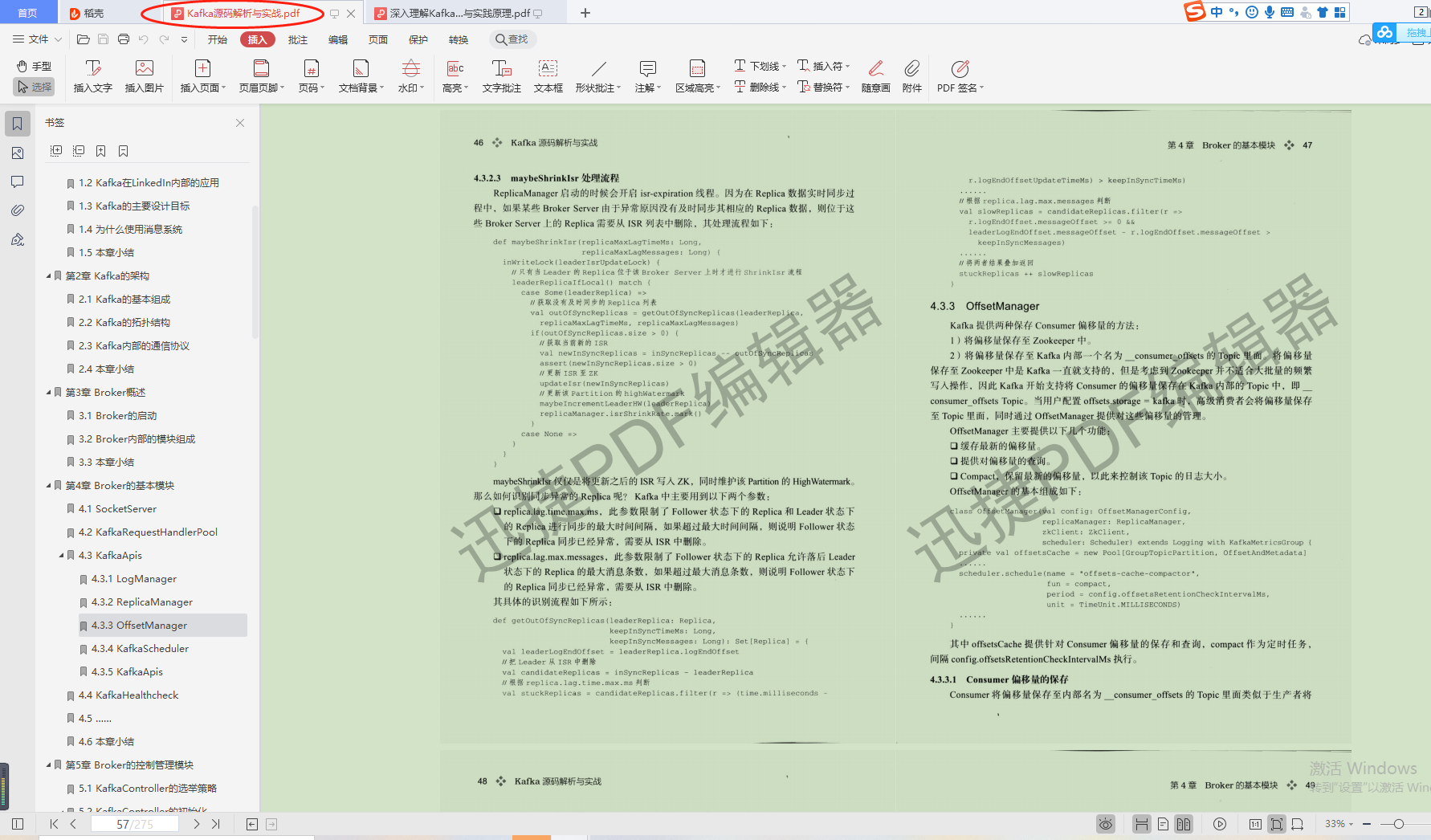Click the add bookmark icon
The image size is (1431, 840).
tap(101, 151)
